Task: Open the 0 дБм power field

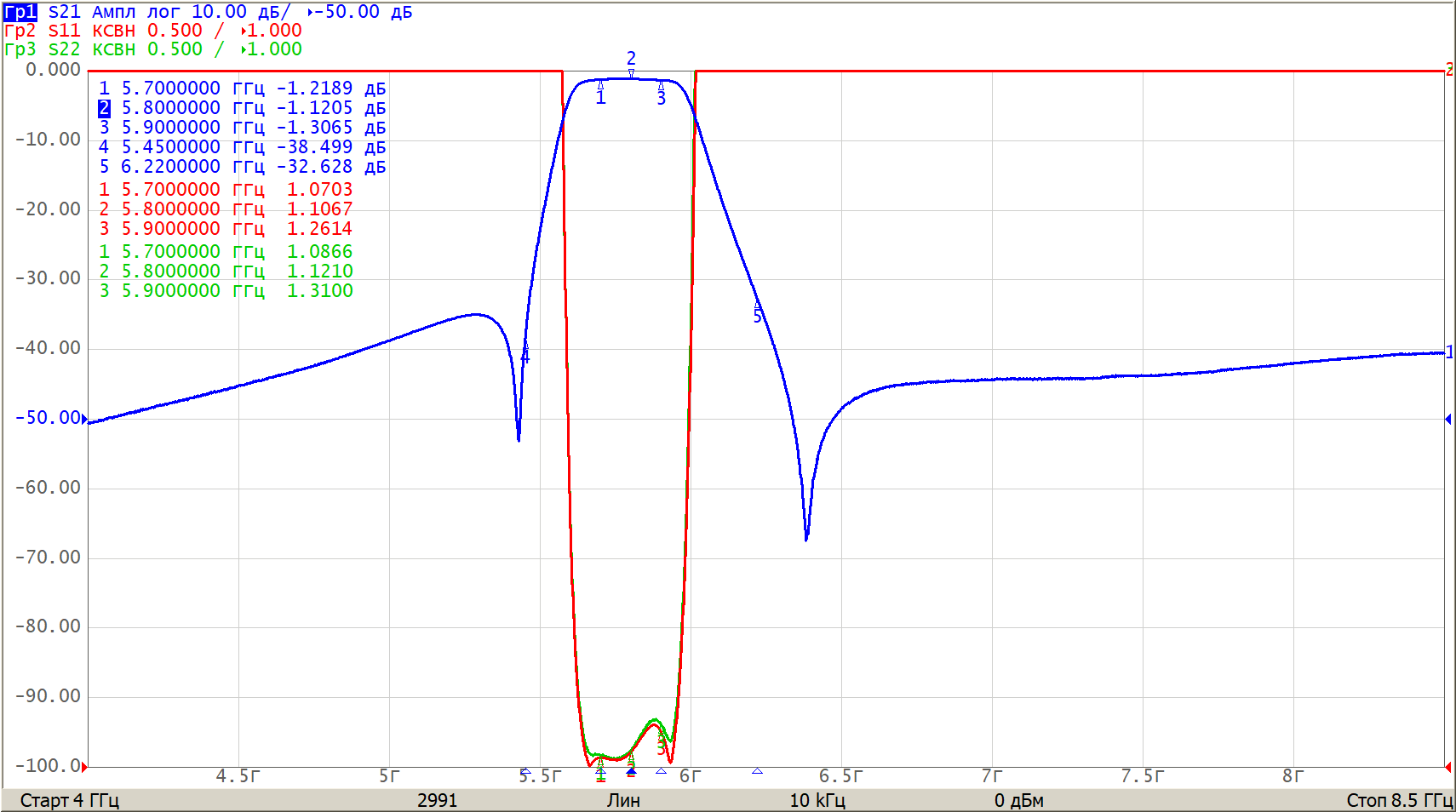Action: [1018, 800]
